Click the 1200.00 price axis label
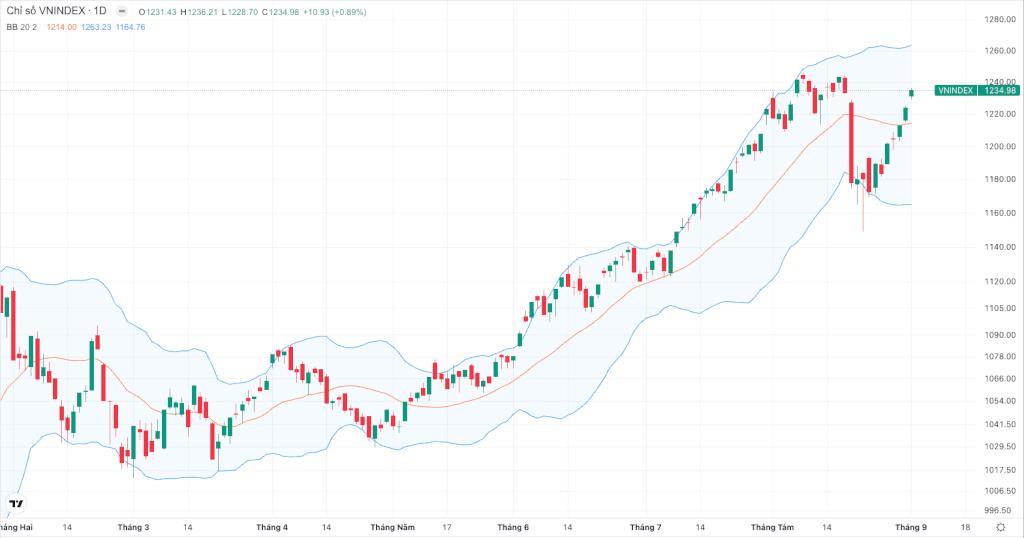Viewport: 1024px width, 538px height. click(x=1000, y=146)
